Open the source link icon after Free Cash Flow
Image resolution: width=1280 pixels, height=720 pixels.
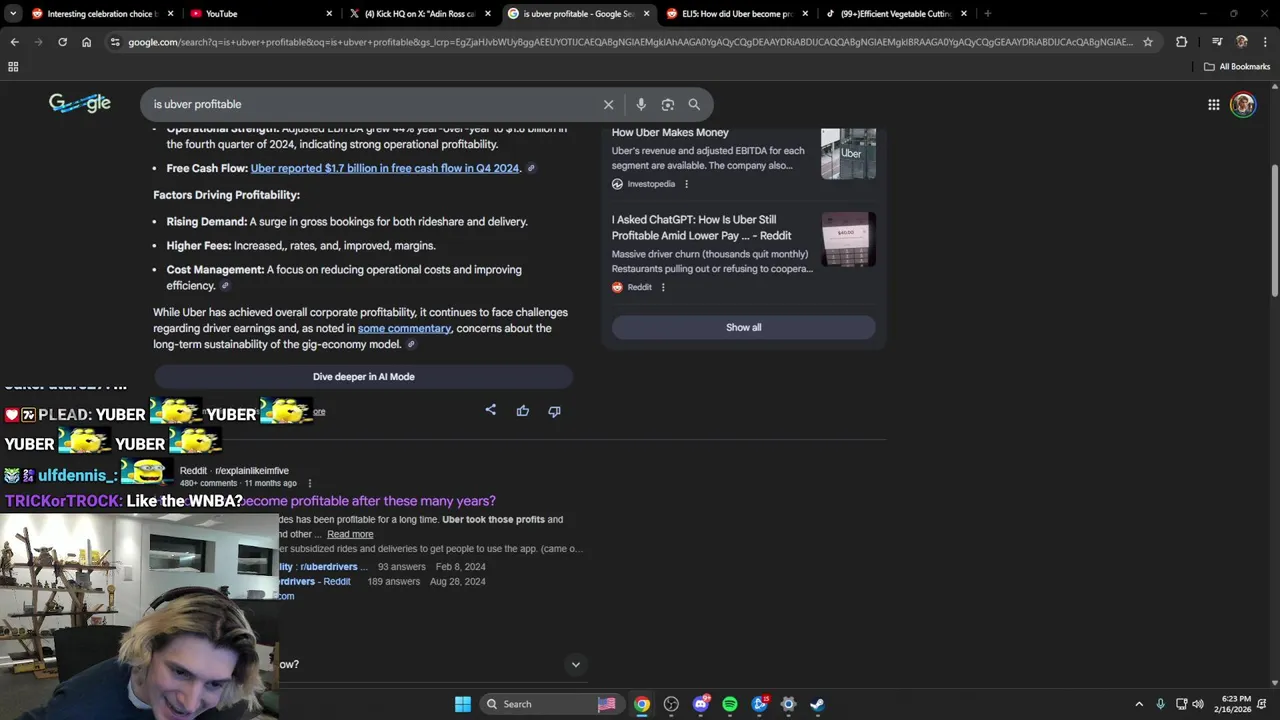coord(531,168)
